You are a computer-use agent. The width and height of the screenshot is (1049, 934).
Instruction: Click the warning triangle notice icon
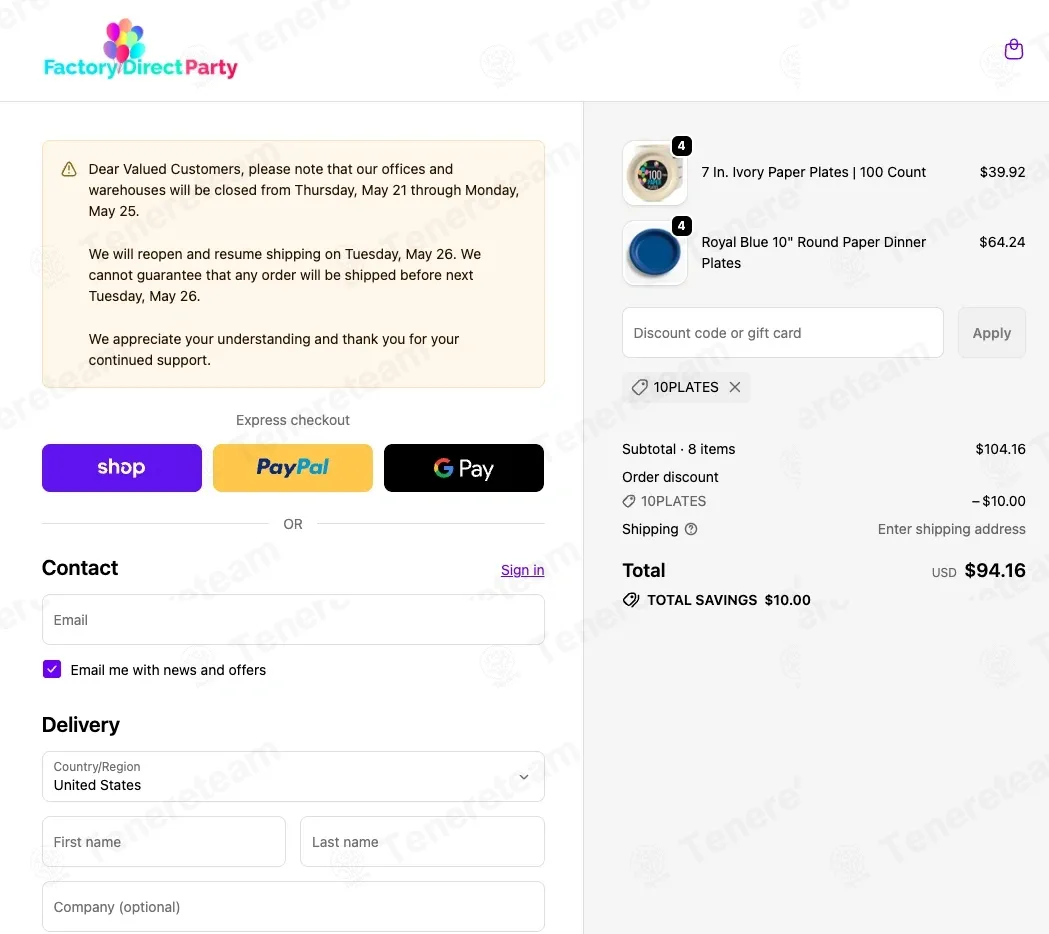69,169
